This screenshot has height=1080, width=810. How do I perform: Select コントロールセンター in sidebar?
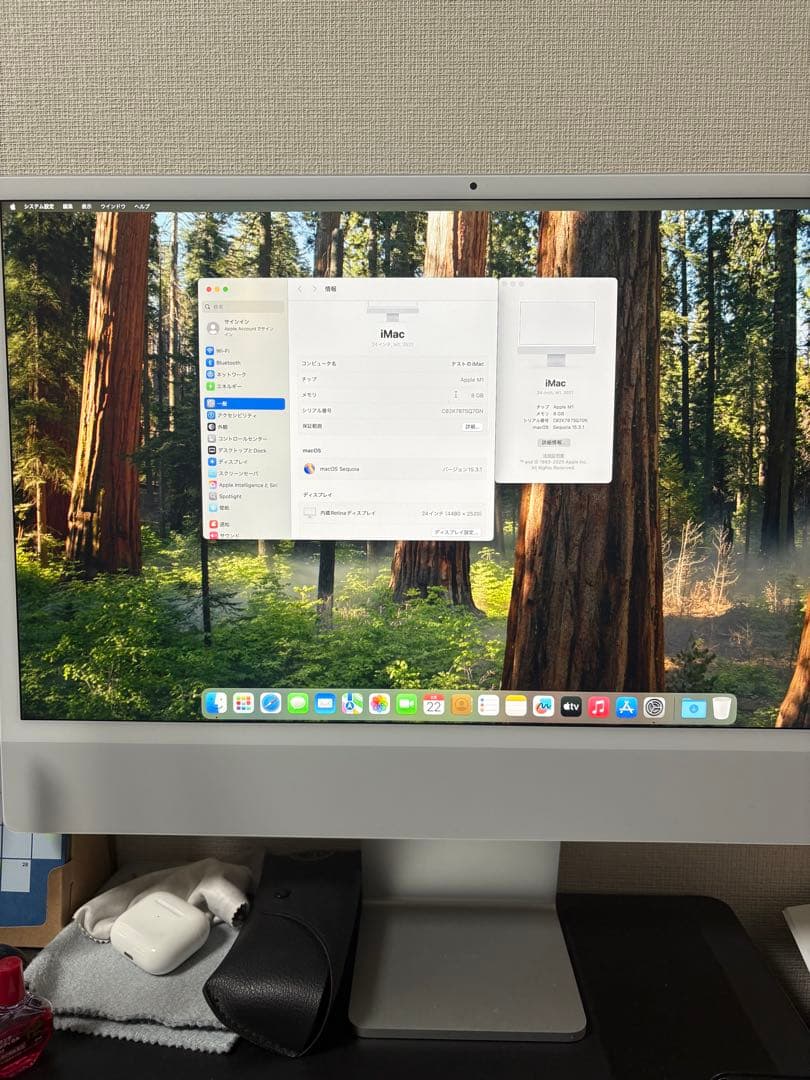click(x=248, y=440)
